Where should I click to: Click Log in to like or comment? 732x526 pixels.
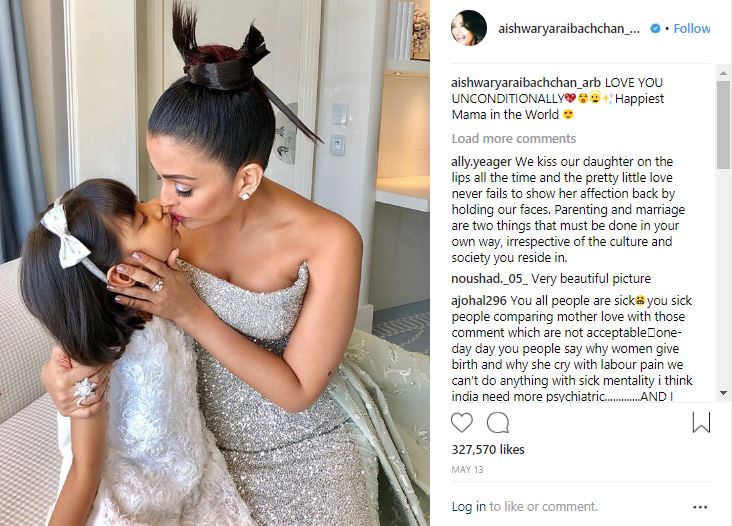469,506
